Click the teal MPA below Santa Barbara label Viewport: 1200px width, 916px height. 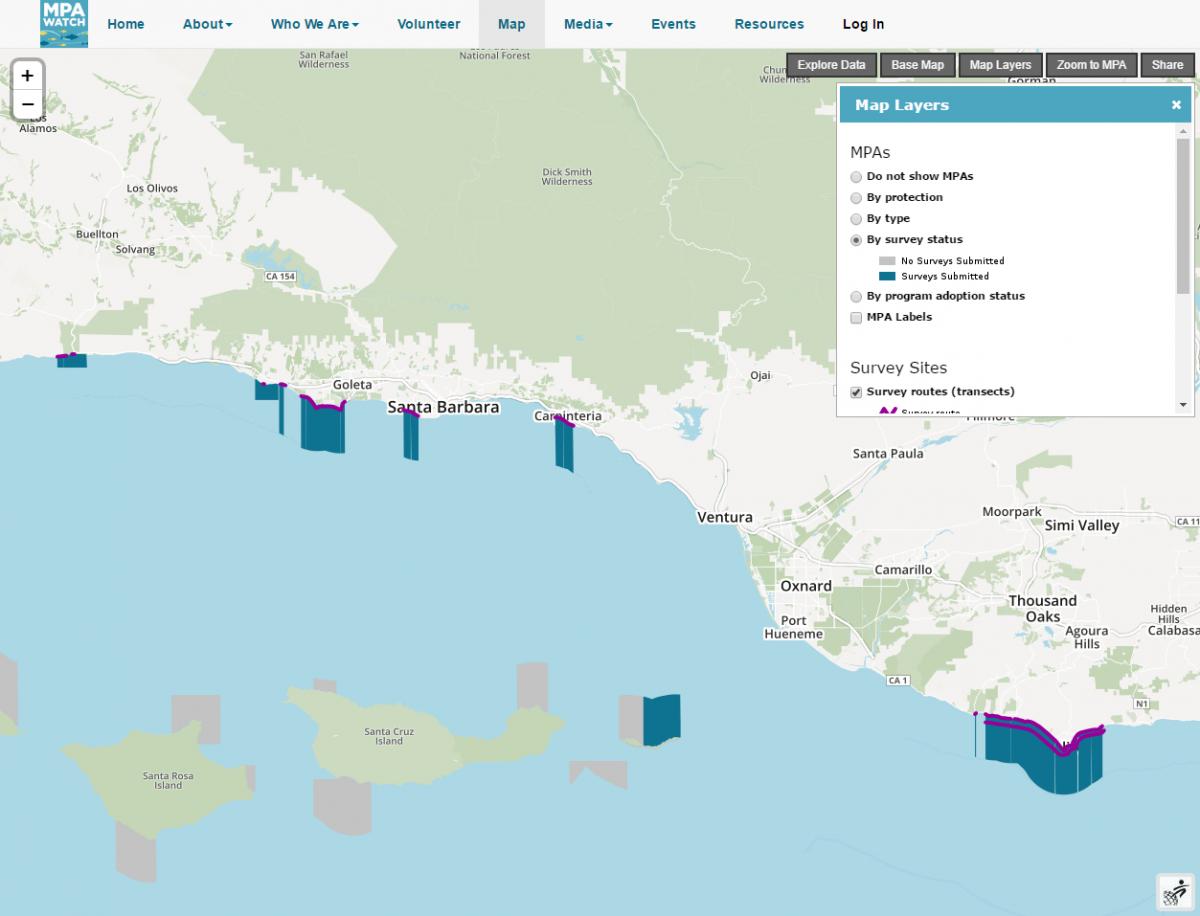click(x=411, y=435)
